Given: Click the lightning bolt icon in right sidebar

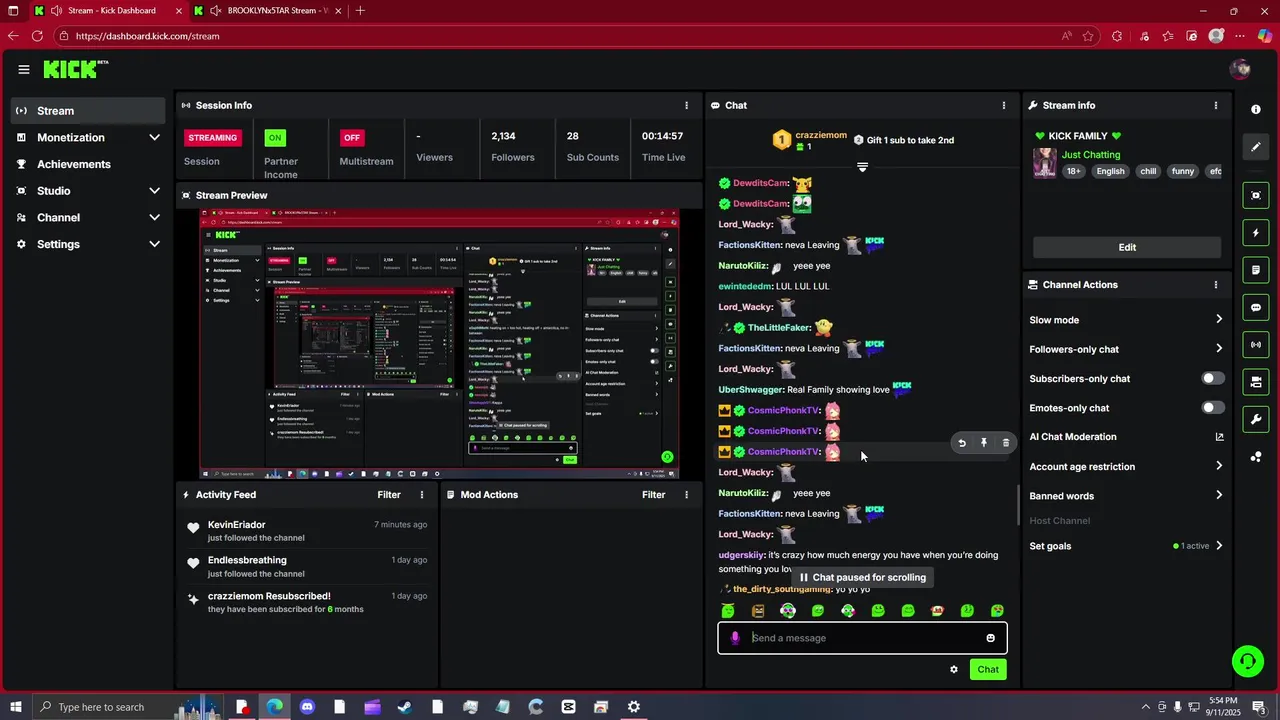Looking at the screenshot, I should (x=1256, y=233).
